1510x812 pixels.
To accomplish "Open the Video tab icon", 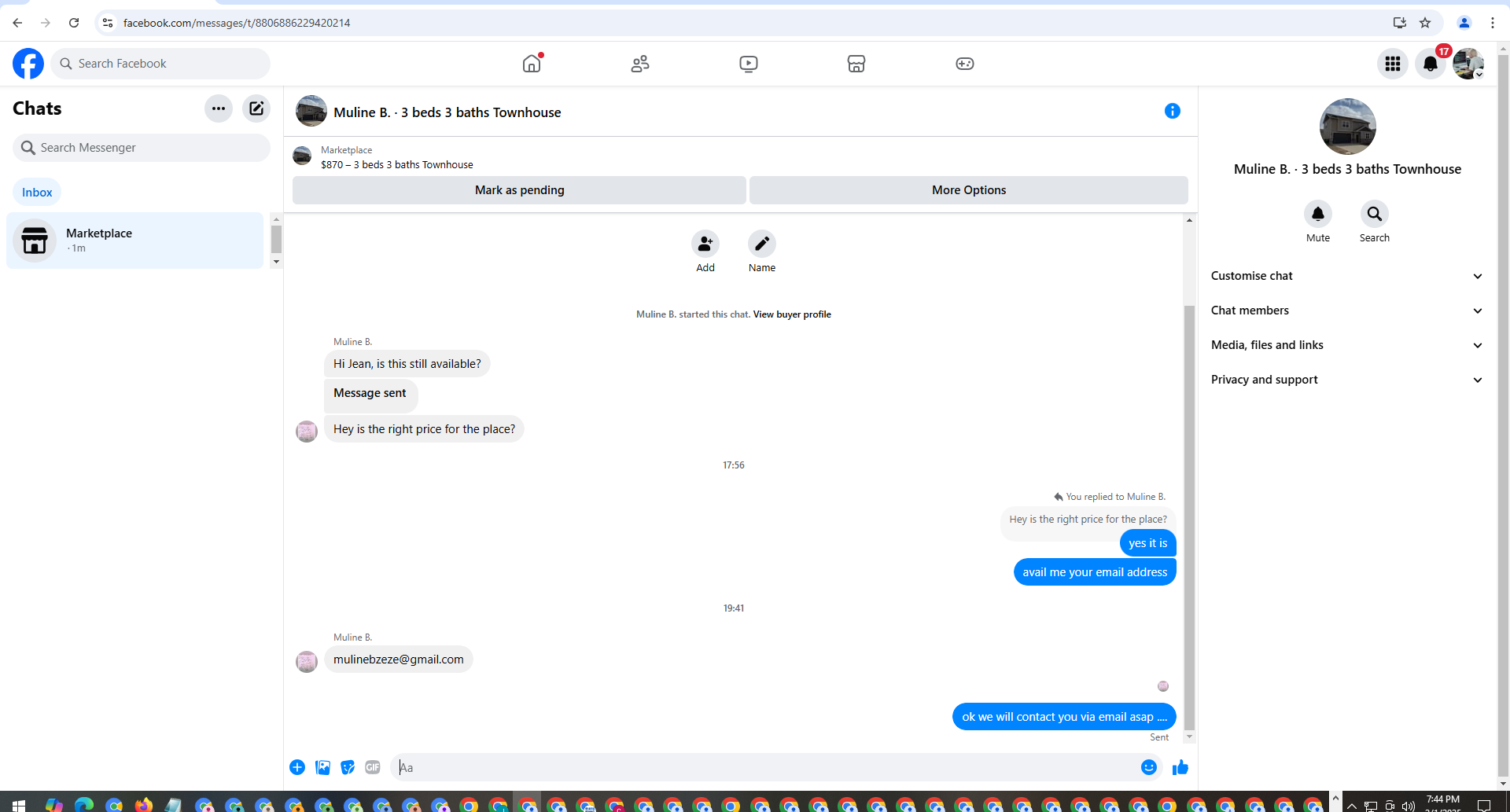I will coord(749,64).
